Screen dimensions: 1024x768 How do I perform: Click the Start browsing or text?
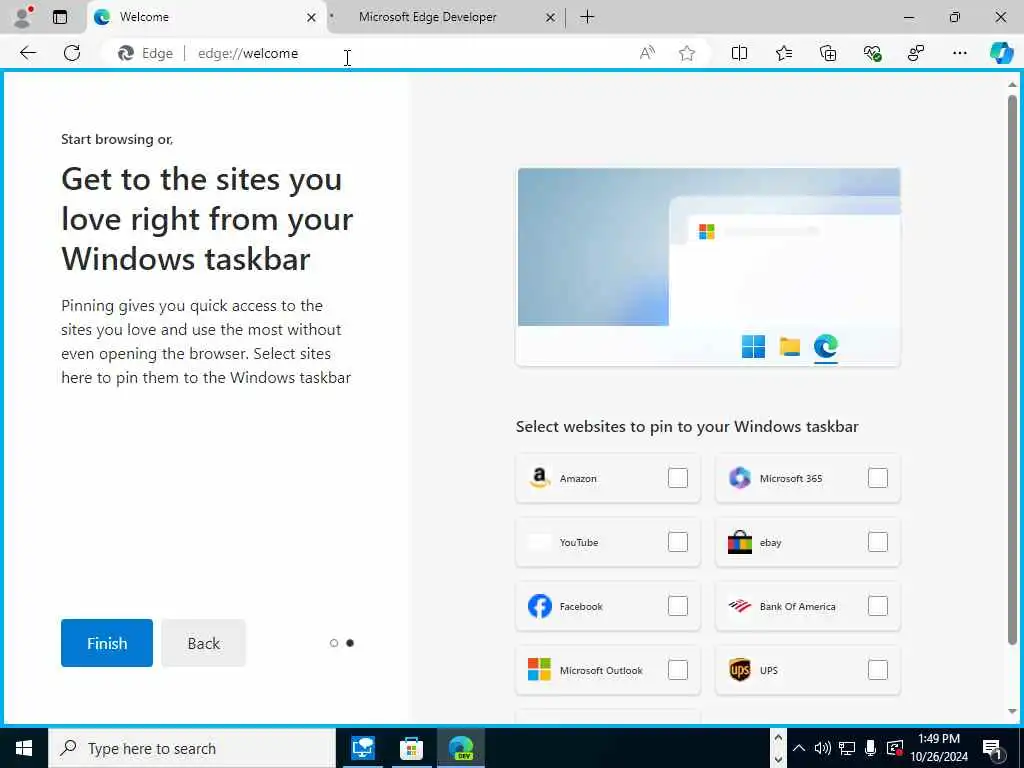(117, 139)
